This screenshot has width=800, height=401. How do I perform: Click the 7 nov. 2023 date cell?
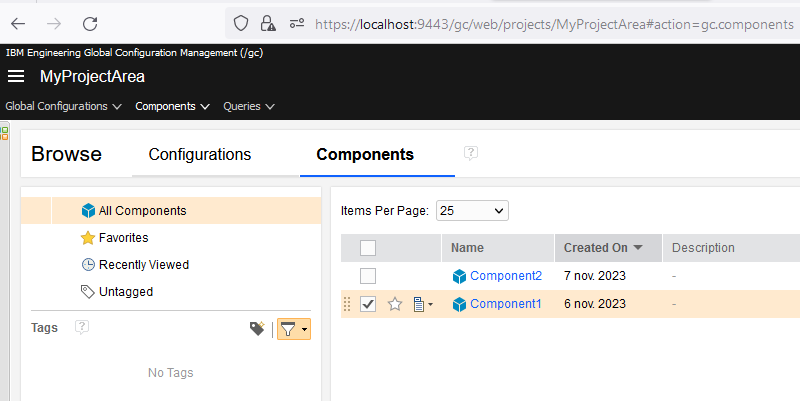pos(594,276)
